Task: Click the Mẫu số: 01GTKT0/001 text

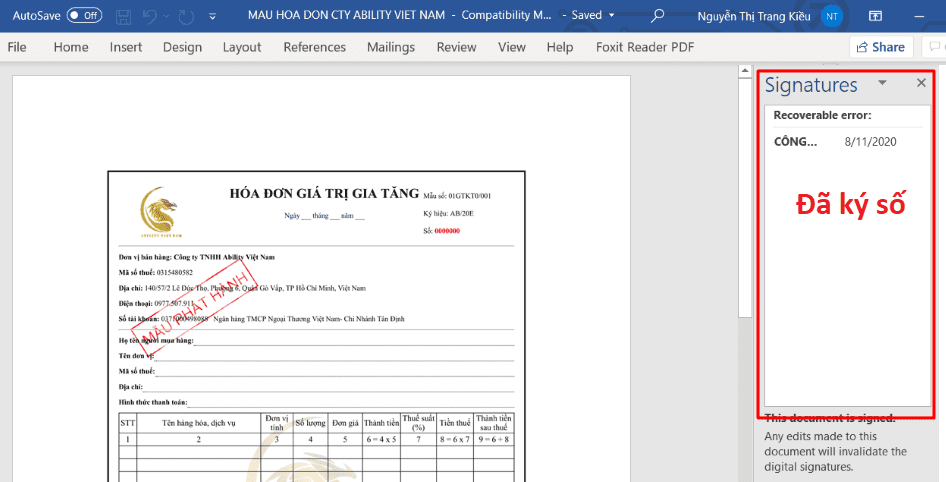Action: point(457,196)
